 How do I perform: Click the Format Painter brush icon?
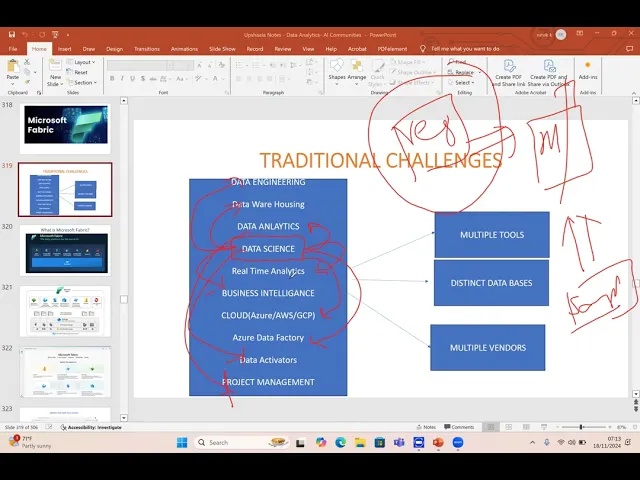27,82
